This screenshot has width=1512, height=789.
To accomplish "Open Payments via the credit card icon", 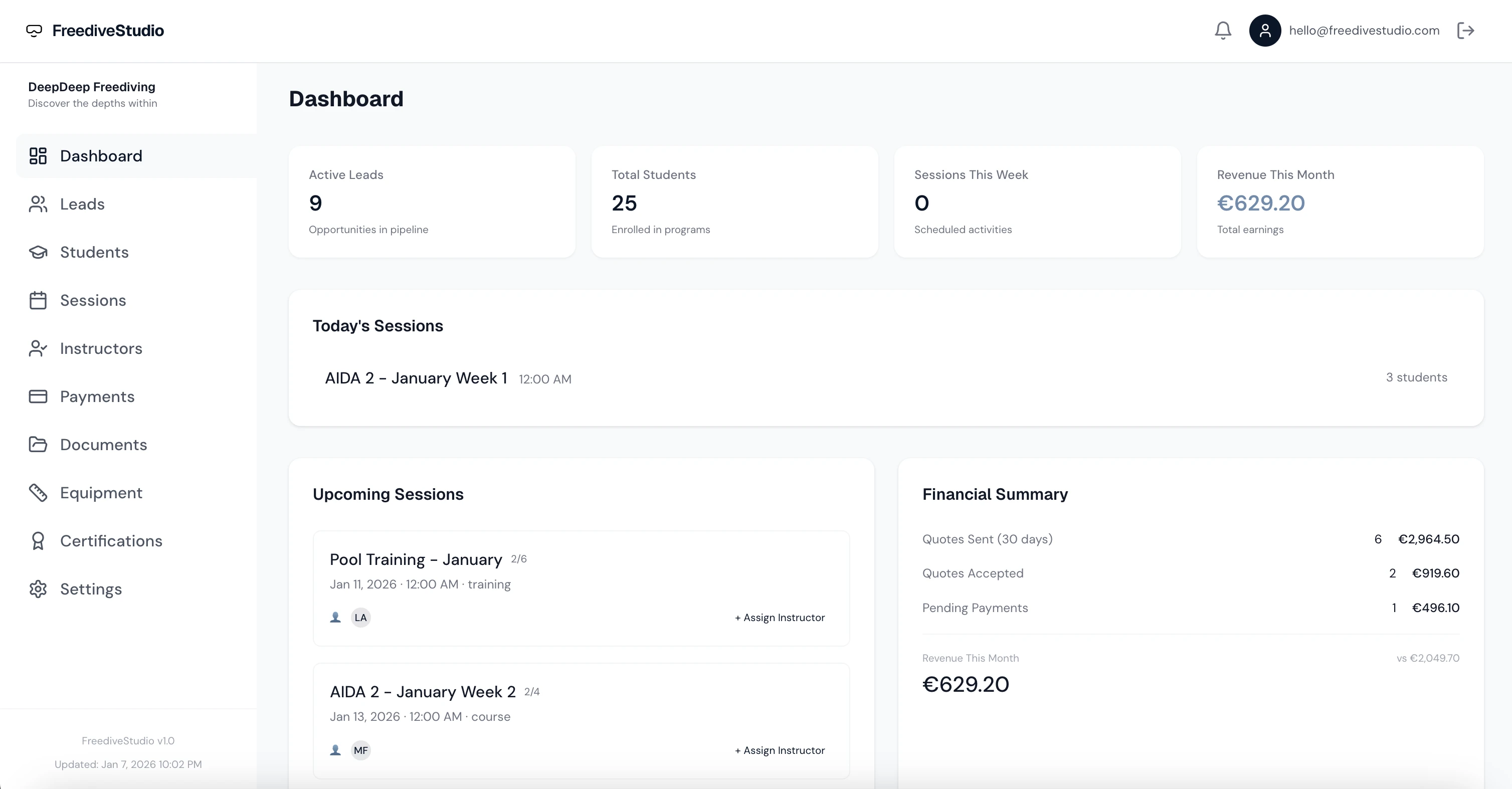I will click(38, 397).
